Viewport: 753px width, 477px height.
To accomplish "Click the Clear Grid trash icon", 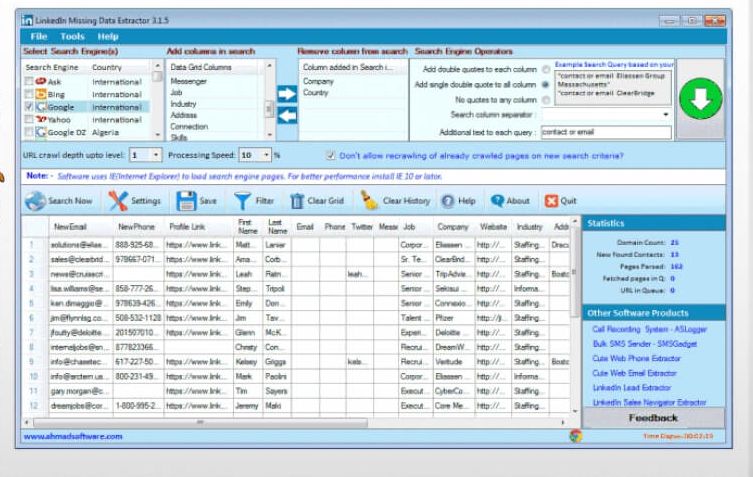I will (297, 201).
